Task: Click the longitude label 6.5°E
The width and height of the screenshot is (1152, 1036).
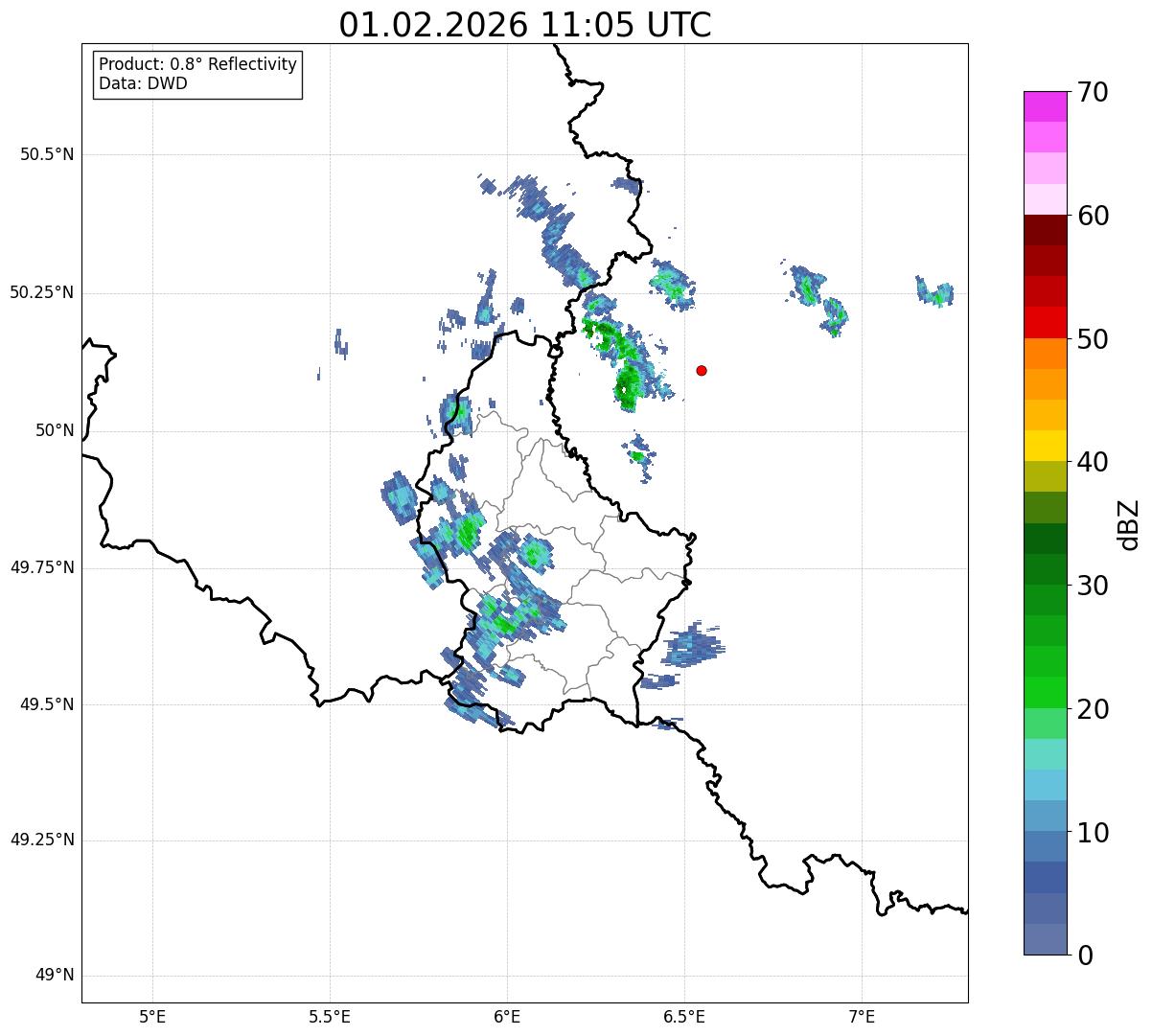Action: (x=684, y=1016)
